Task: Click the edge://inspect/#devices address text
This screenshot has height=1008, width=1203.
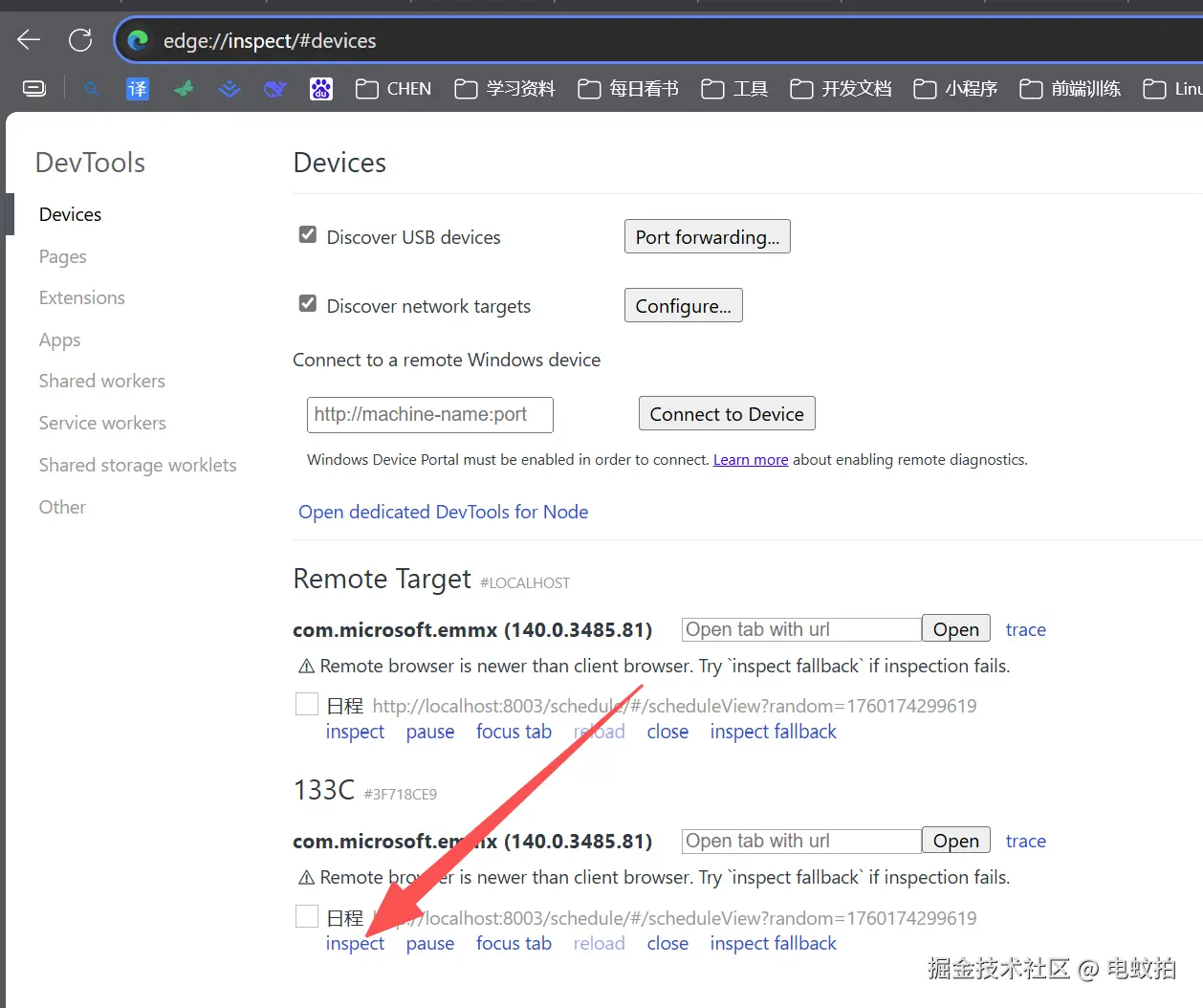Action: click(270, 41)
